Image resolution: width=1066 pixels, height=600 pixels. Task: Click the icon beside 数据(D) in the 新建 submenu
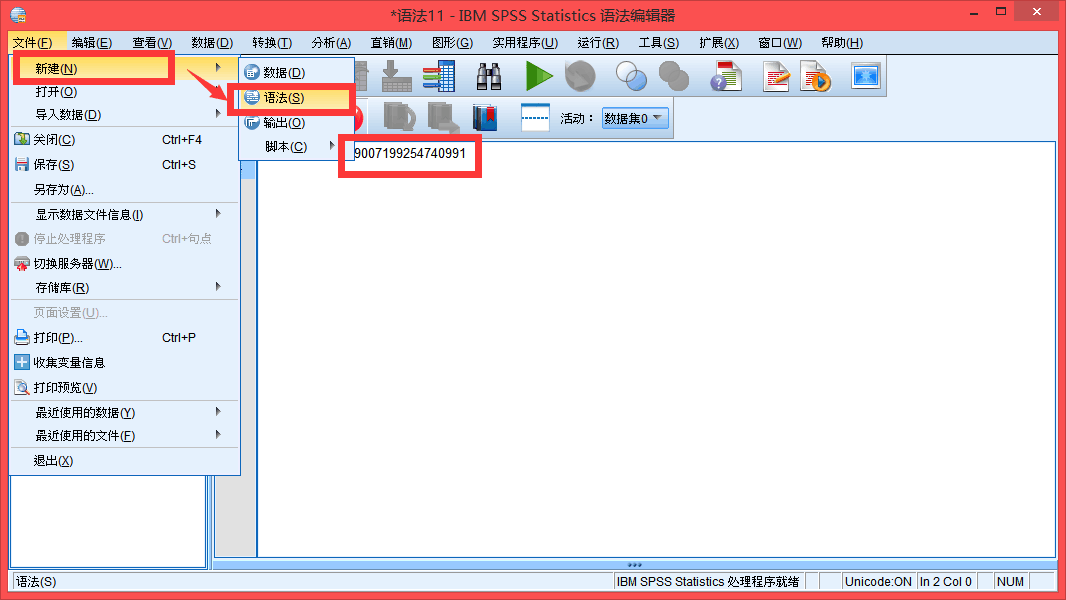252,72
